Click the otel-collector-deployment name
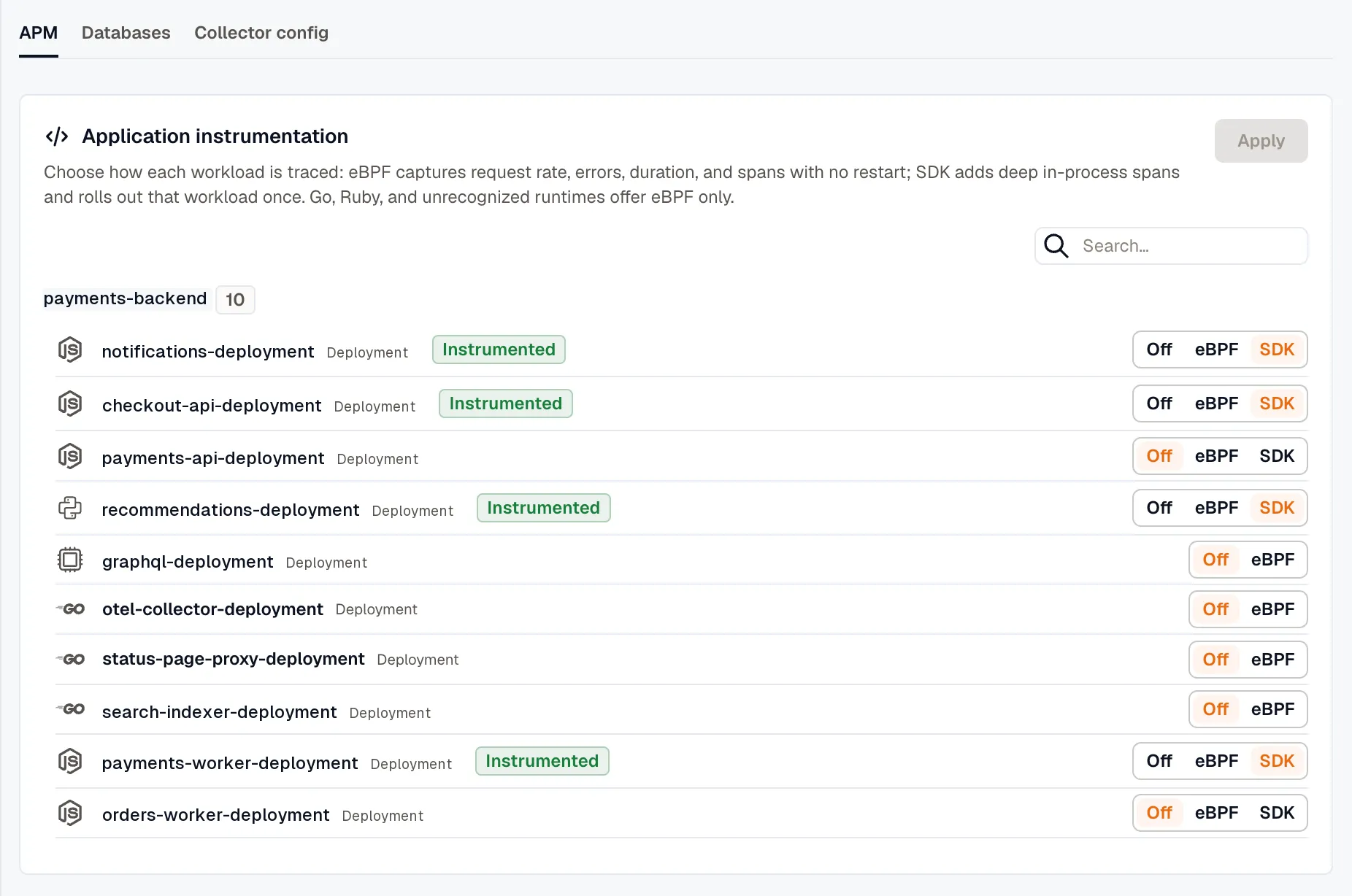Screen dimensions: 1352x896 (212, 609)
